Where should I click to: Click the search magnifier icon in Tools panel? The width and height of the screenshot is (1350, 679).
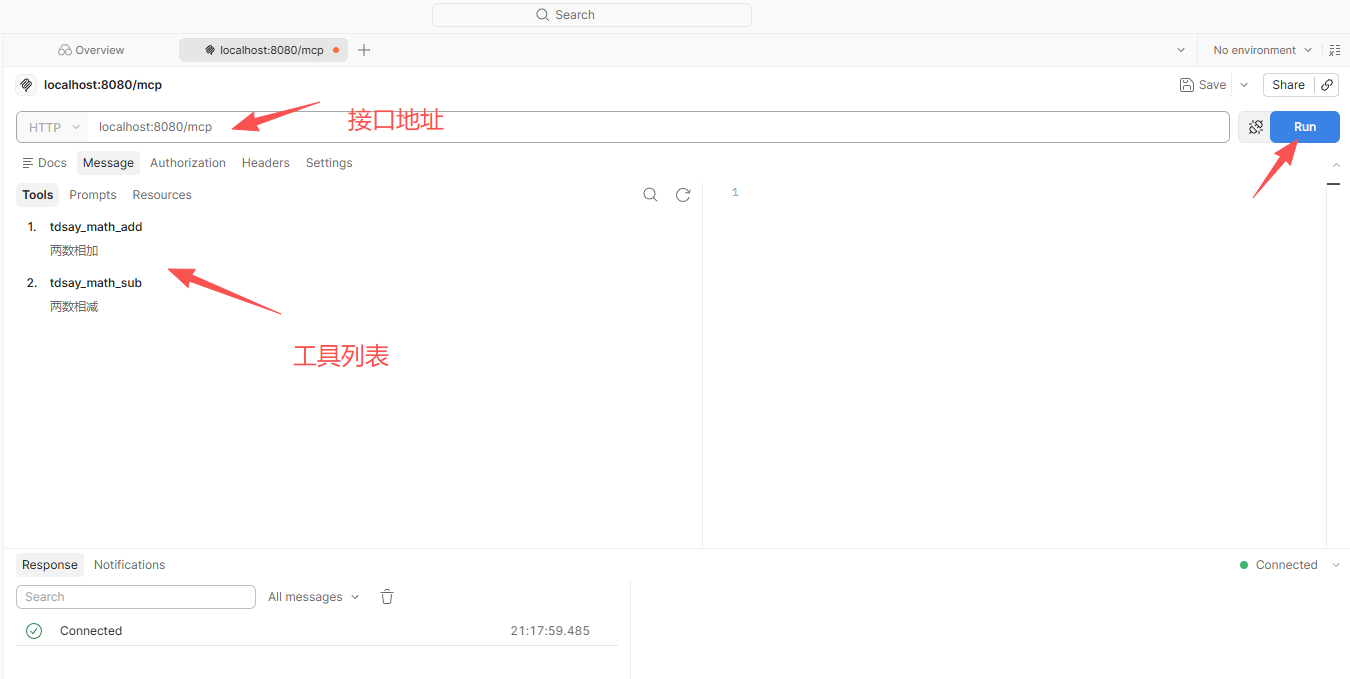(x=650, y=195)
